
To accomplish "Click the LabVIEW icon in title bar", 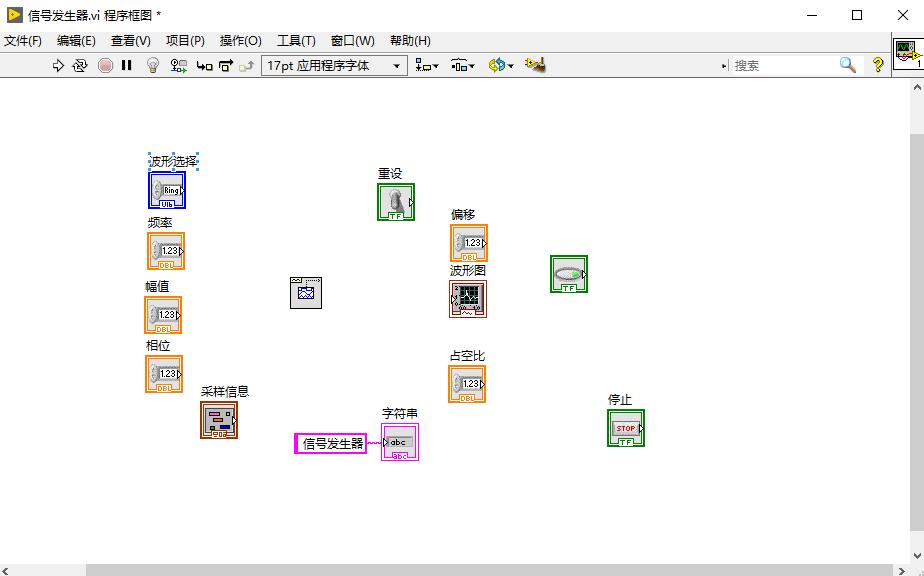I will click(15, 15).
